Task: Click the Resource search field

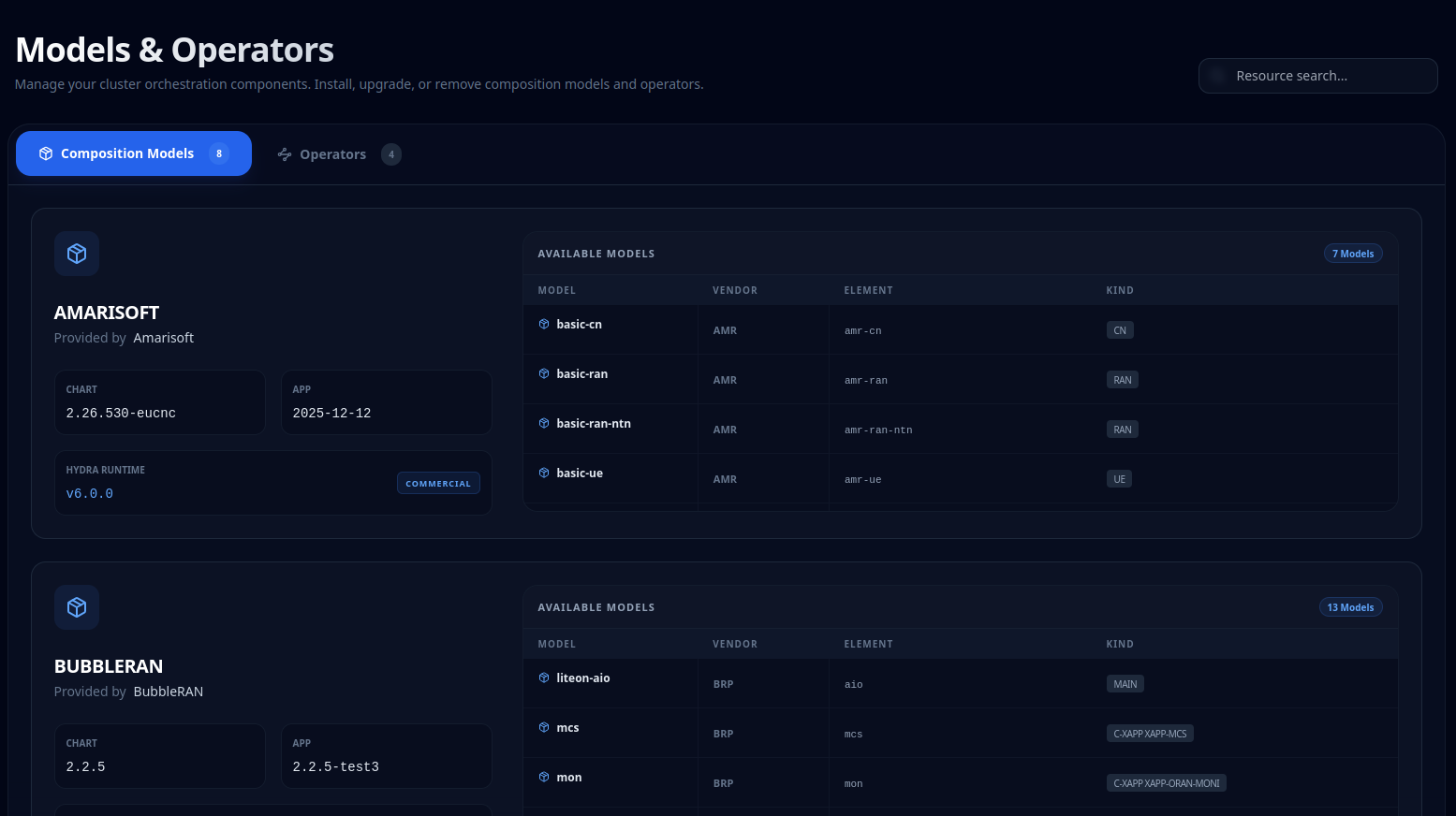Action: coord(1317,76)
